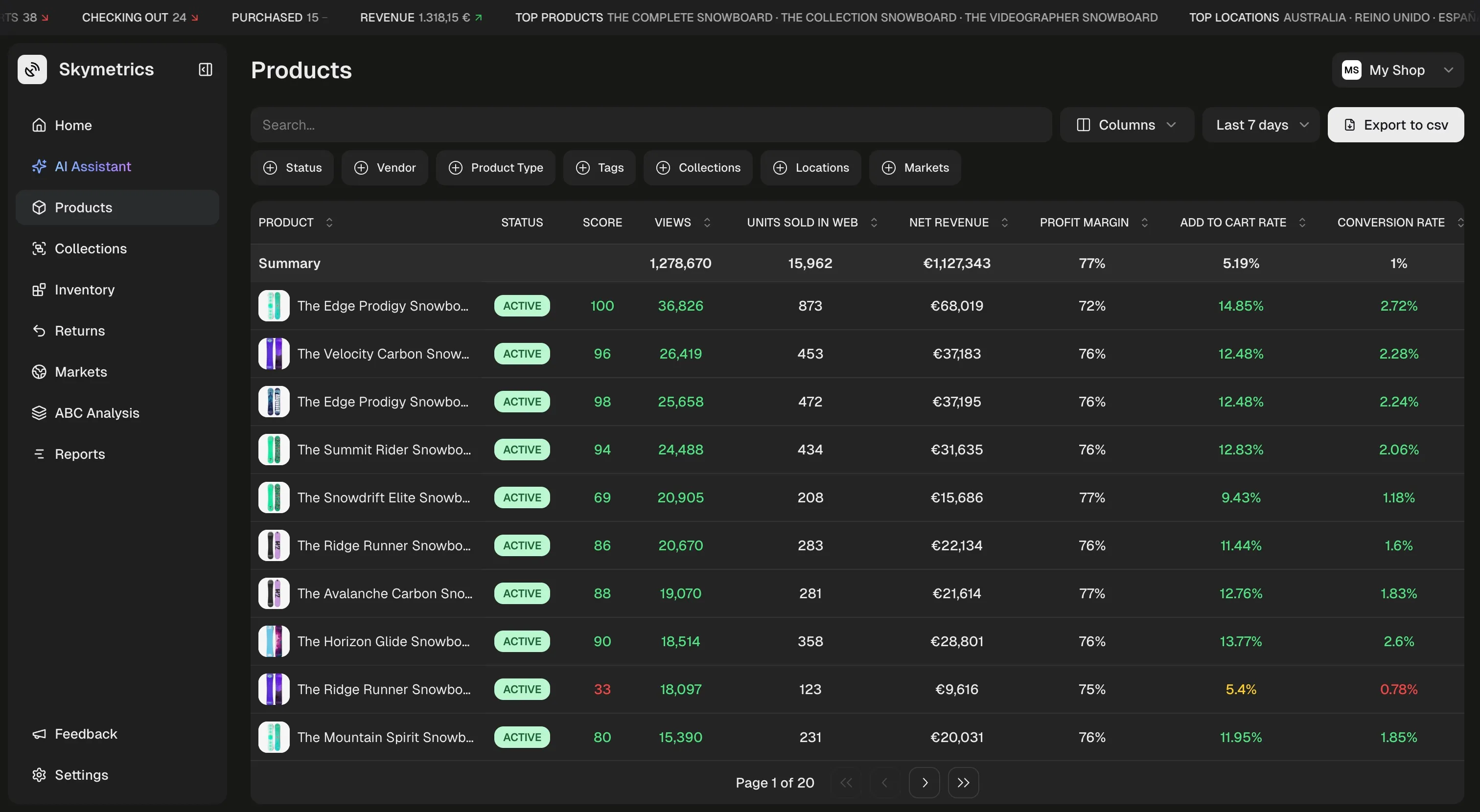Sort by Views column toggle
Screen dimensions: 1480x812
(x=707, y=222)
